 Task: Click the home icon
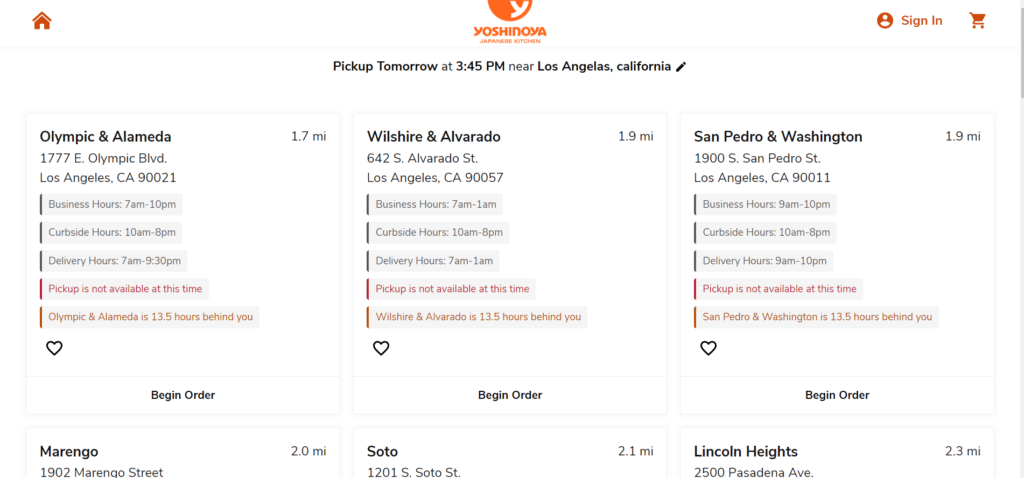click(x=41, y=21)
